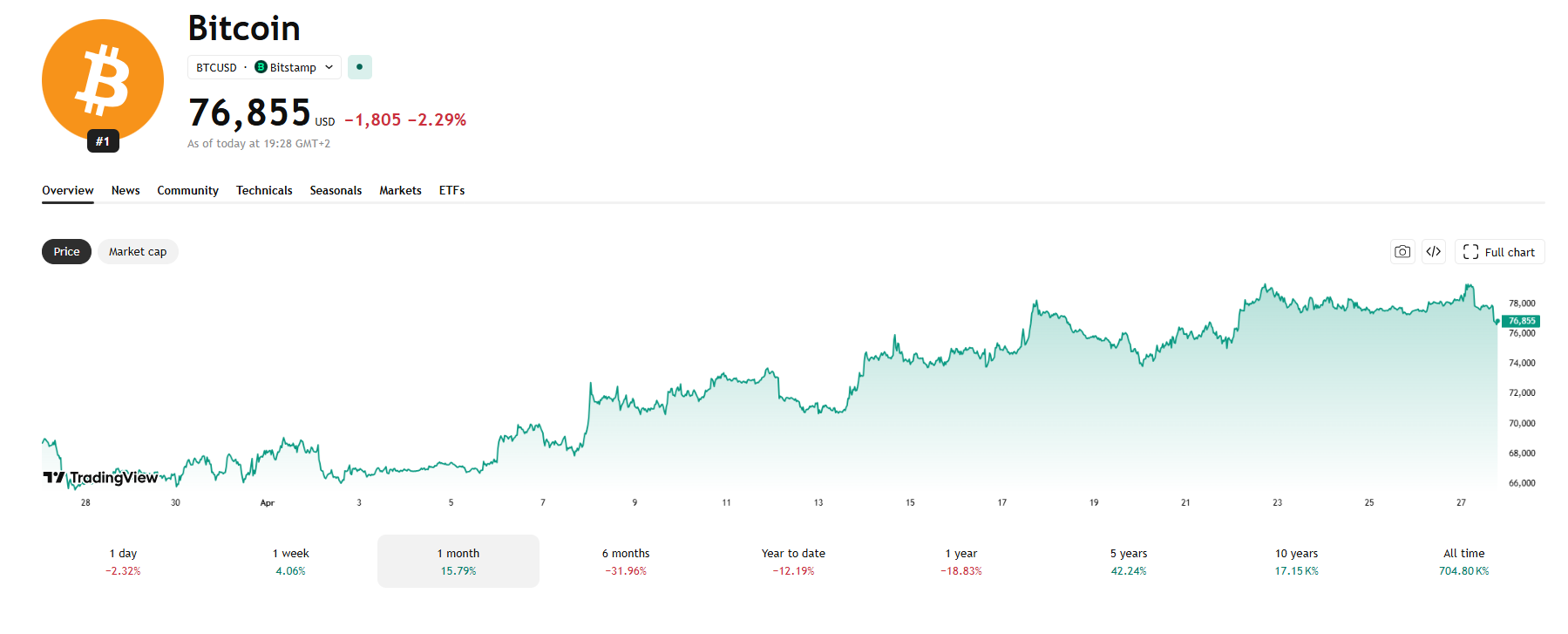The width and height of the screenshot is (1568, 634).
Task: Click the orange Bitcoin logo
Action: [x=103, y=80]
